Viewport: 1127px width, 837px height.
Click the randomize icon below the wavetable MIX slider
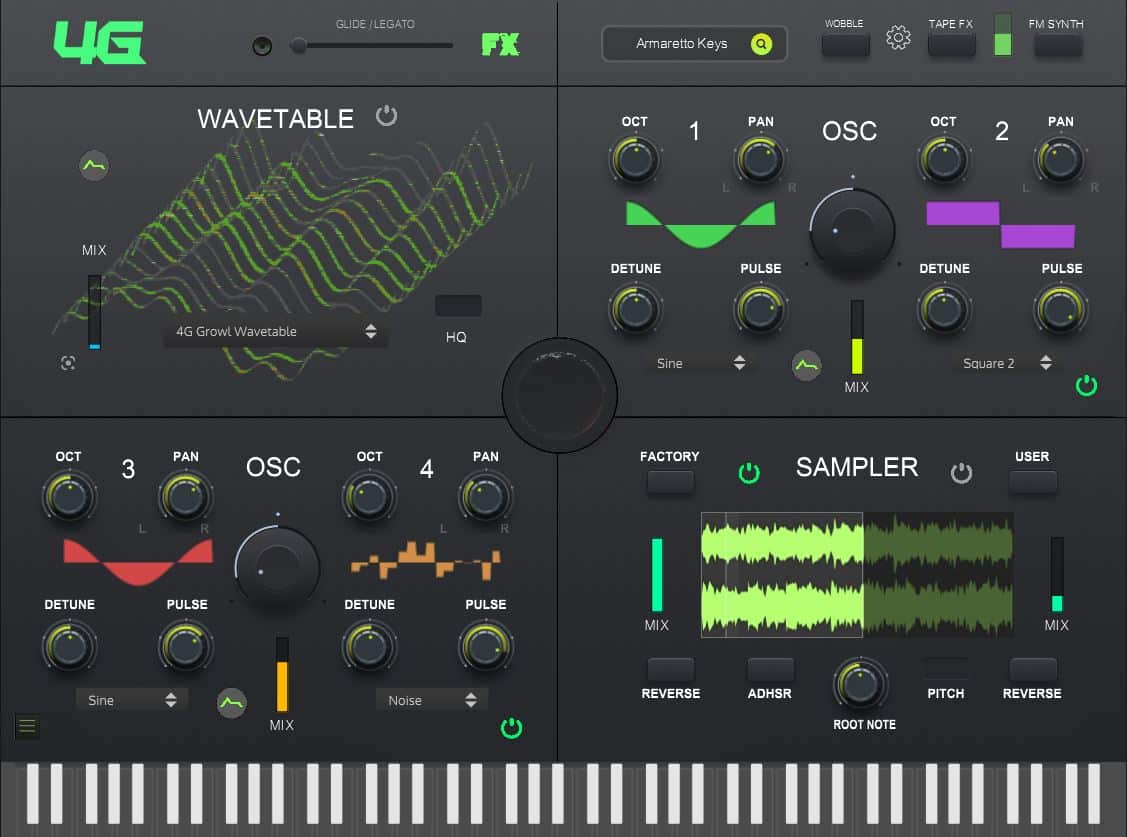coord(68,363)
